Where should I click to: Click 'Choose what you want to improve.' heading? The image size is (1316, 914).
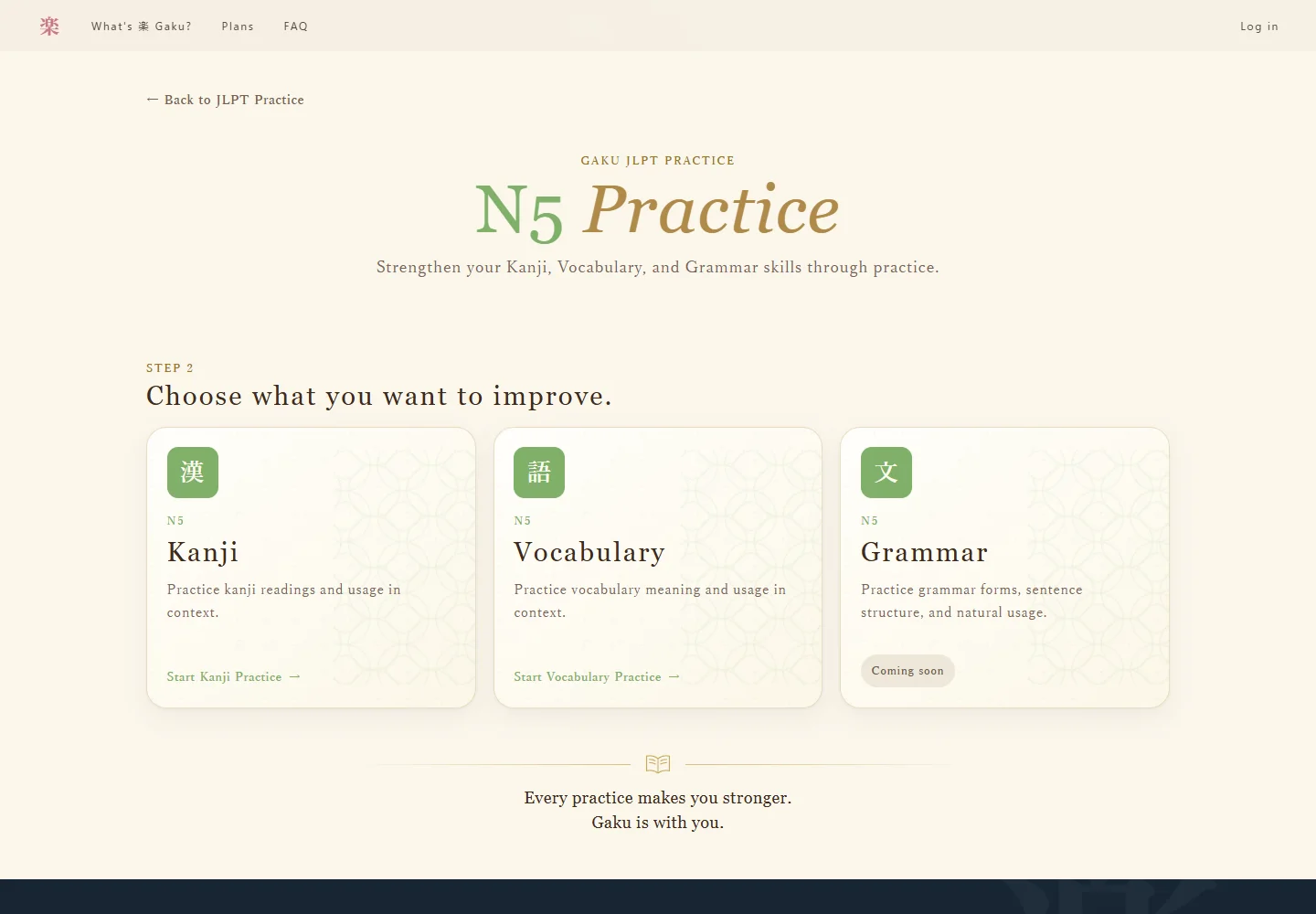coord(379,396)
